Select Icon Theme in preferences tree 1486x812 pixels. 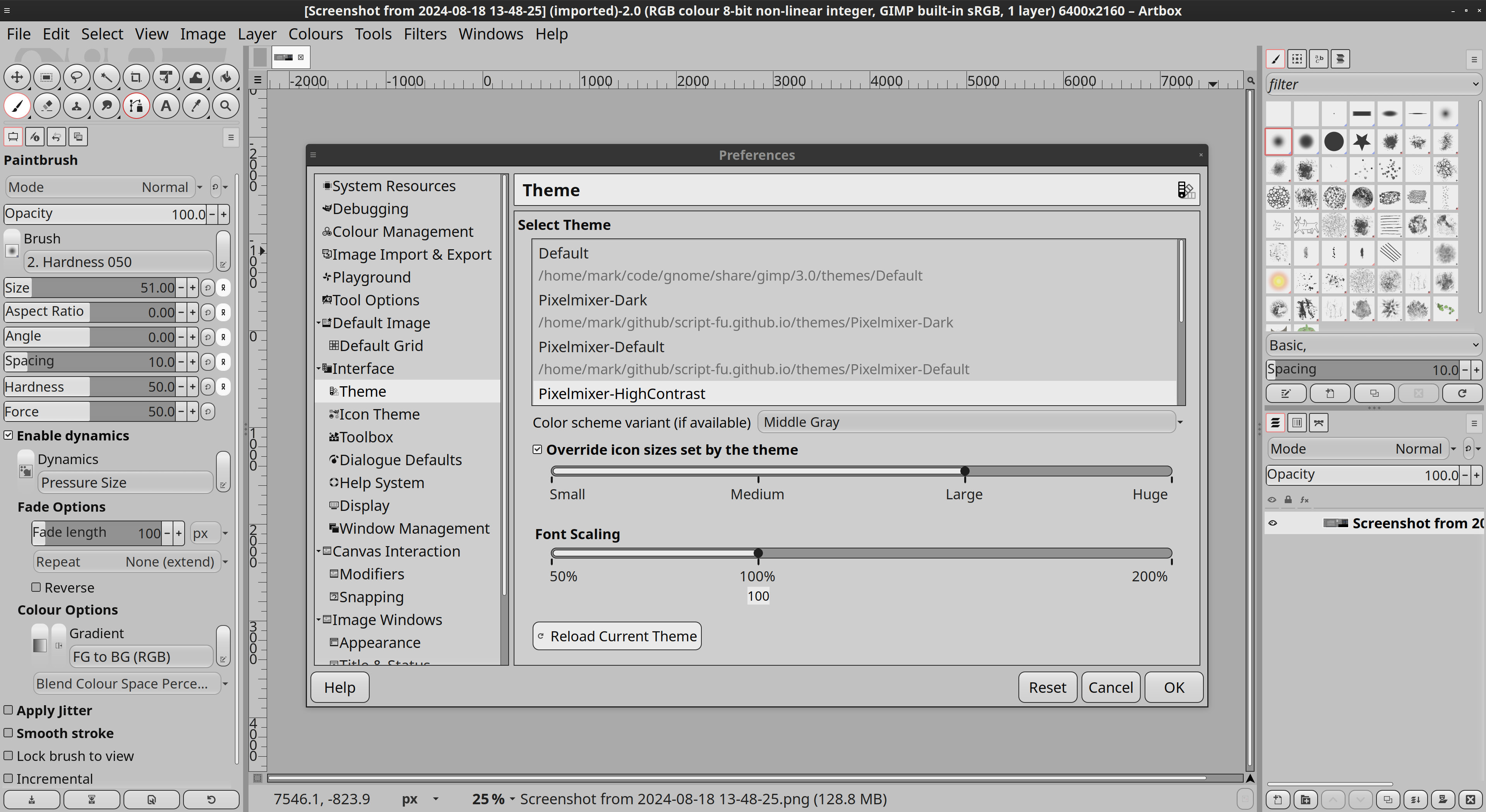(x=379, y=414)
